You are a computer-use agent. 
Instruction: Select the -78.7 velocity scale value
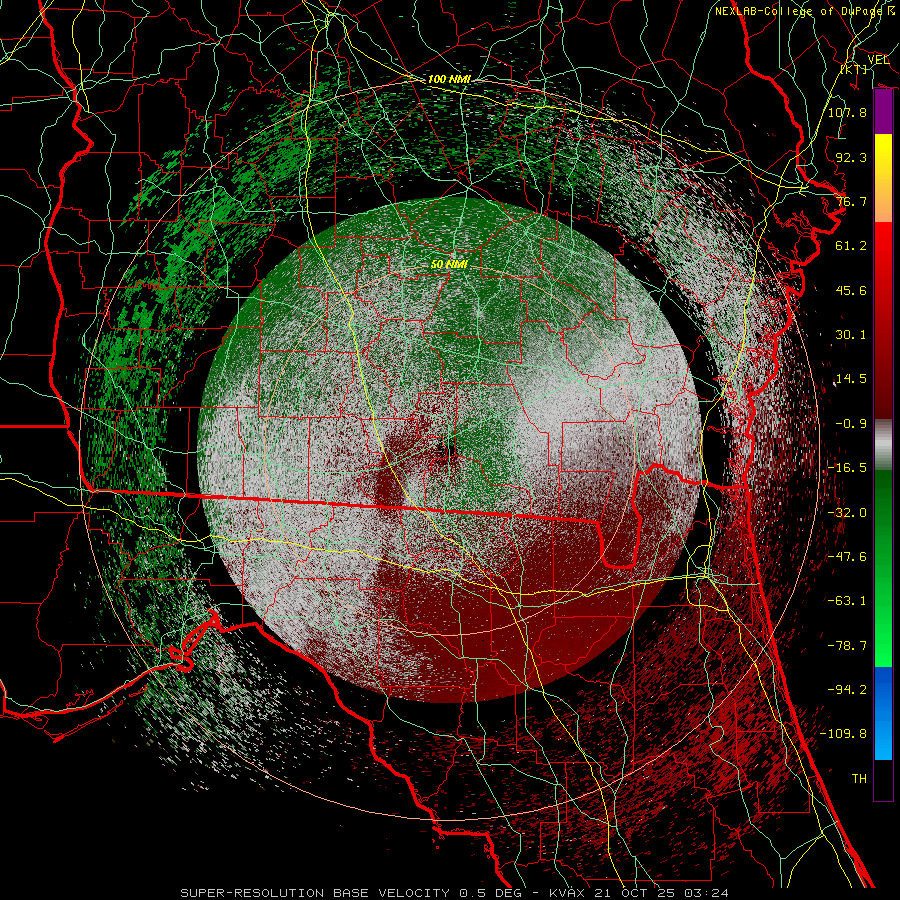click(847, 646)
